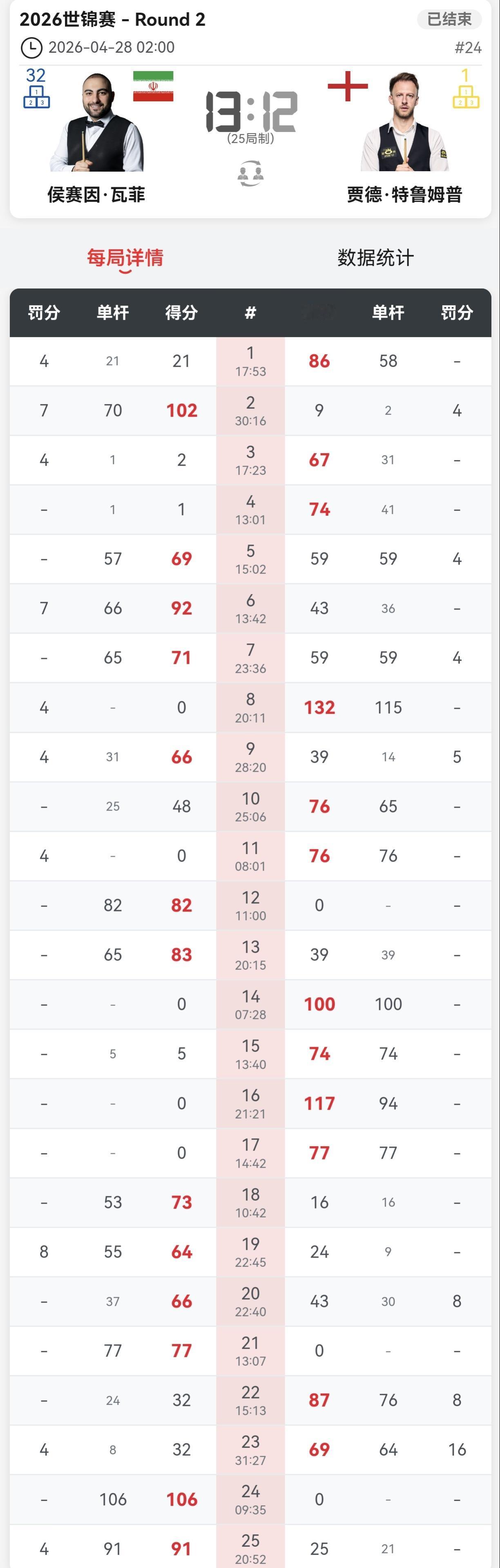Screen dimensions: 500x1568
Task: Open player name 侯赛因·瓦菲
Action: [x=96, y=195]
